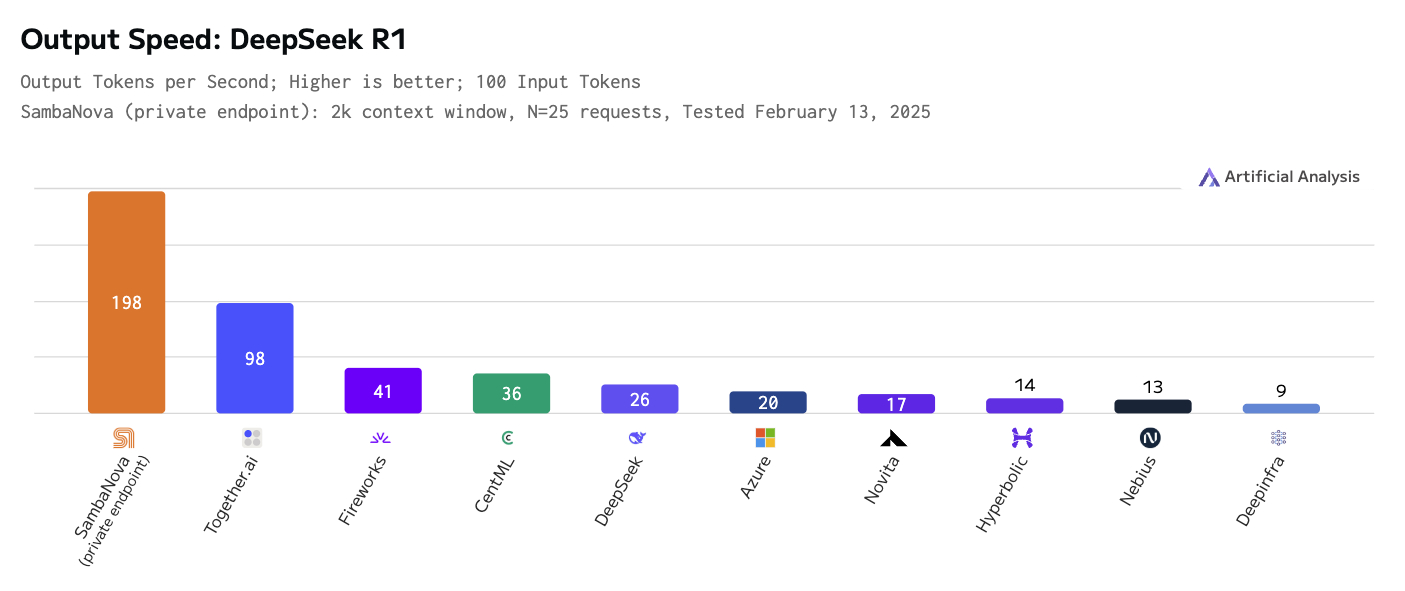Viewport: 1405px width, 591px height.
Task: Select the orange SambaNova 198 bar
Action: click(x=126, y=302)
